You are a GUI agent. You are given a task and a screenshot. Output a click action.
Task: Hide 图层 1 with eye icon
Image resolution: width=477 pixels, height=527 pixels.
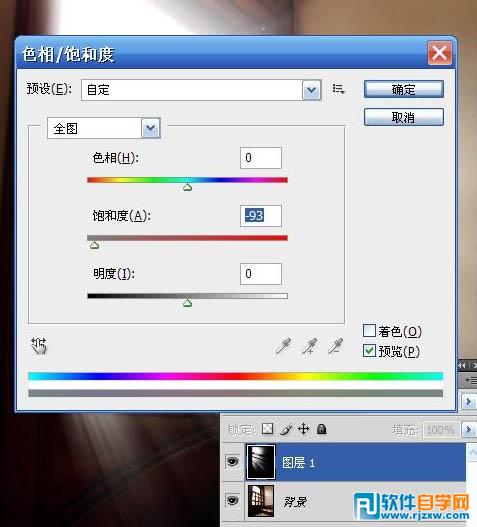[232, 461]
